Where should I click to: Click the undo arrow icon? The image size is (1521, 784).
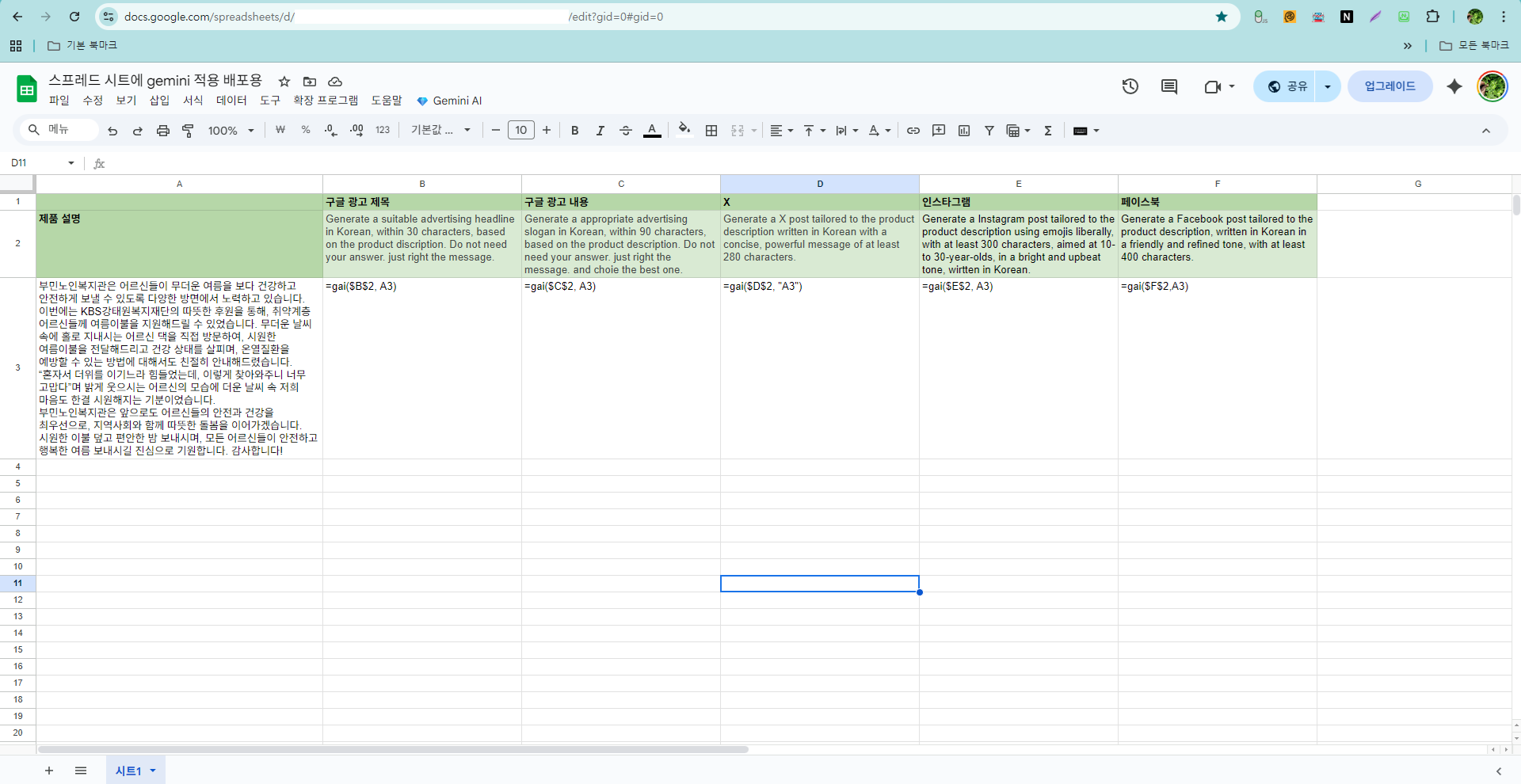(112, 131)
